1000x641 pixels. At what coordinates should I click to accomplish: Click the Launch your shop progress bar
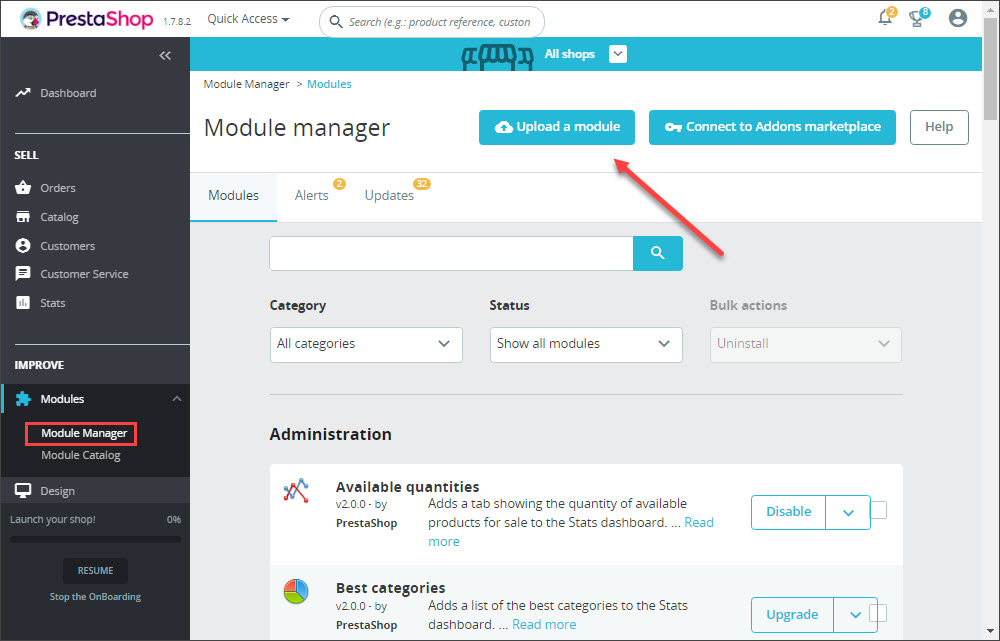pos(96,540)
